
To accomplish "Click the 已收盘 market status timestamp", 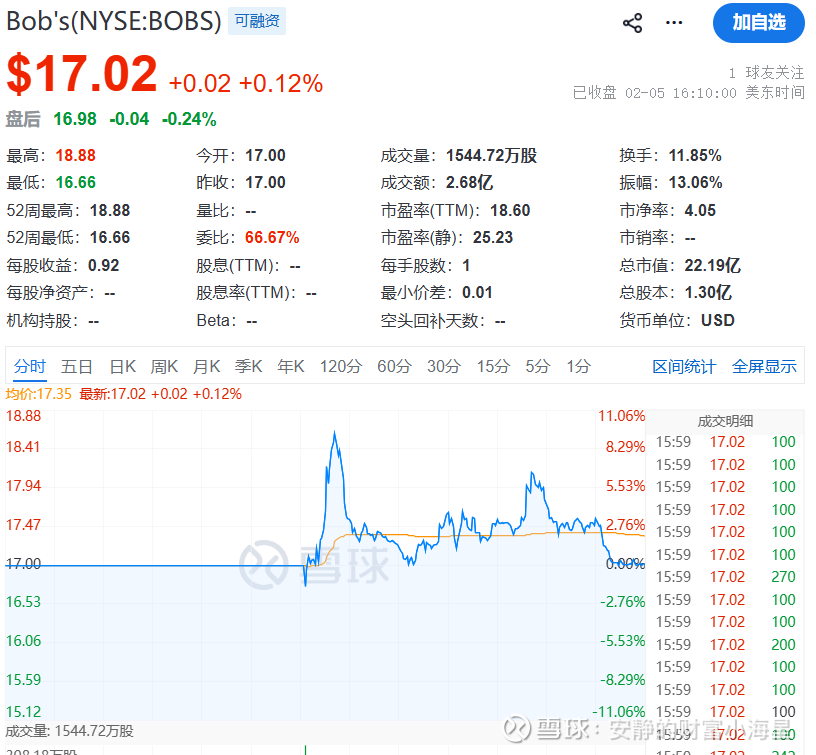I will 688,93.
